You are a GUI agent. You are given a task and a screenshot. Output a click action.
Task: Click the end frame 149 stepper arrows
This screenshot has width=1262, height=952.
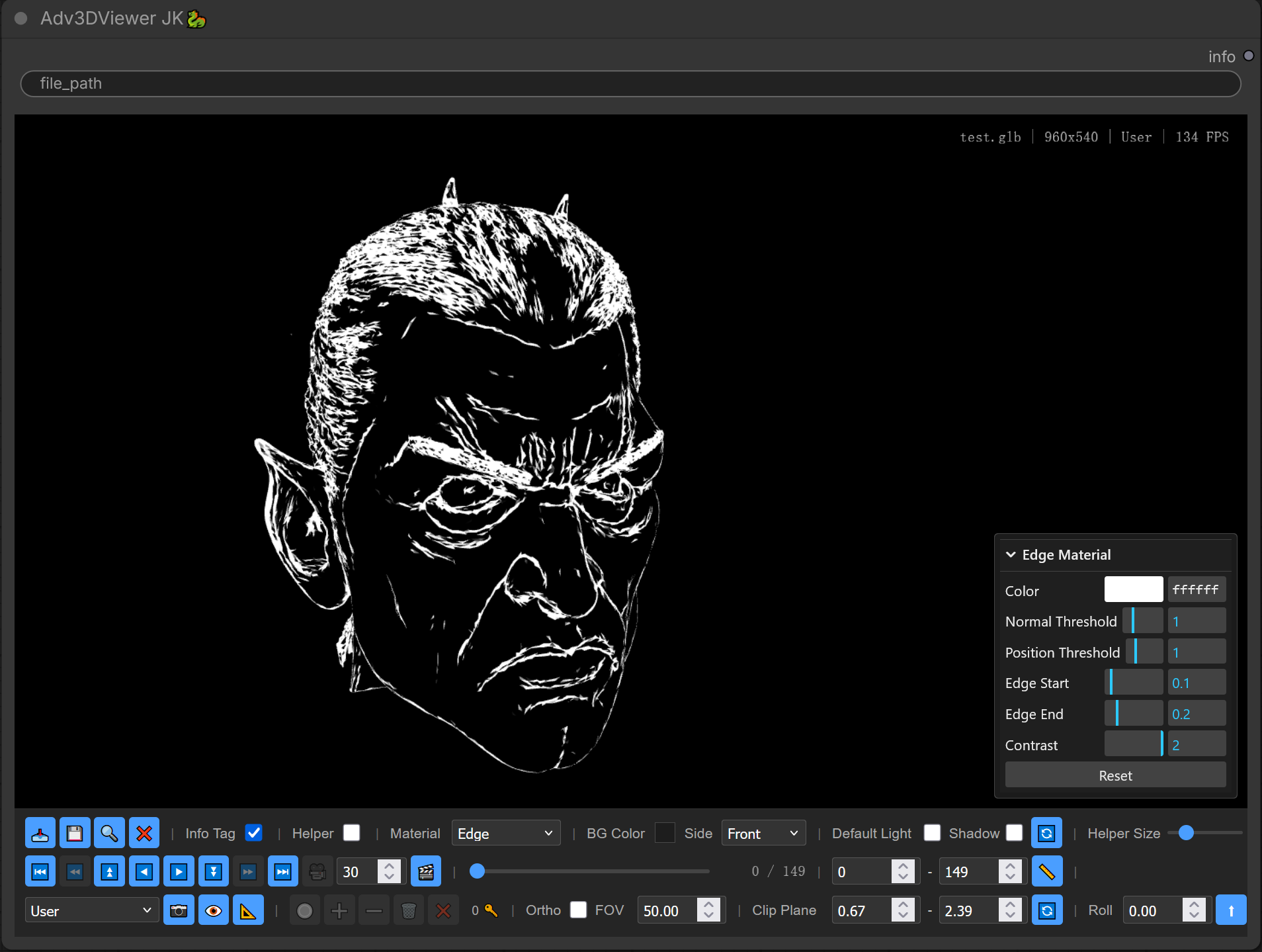point(1010,872)
